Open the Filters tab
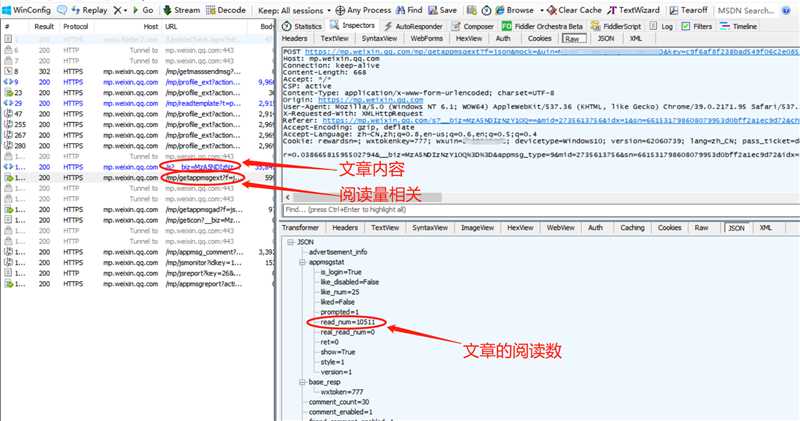Screen dimensions: 800x421 pyautogui.click(x=696, y=26)
